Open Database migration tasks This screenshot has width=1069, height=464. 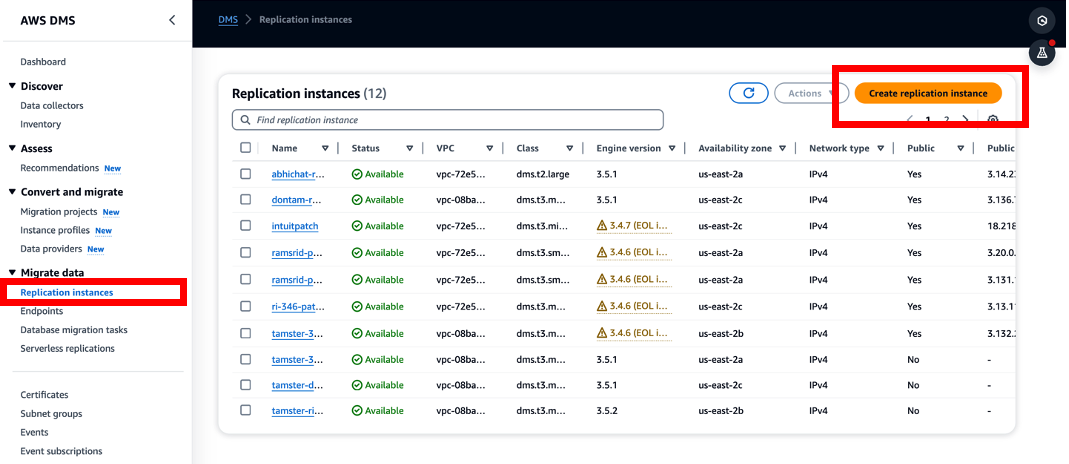74,330
